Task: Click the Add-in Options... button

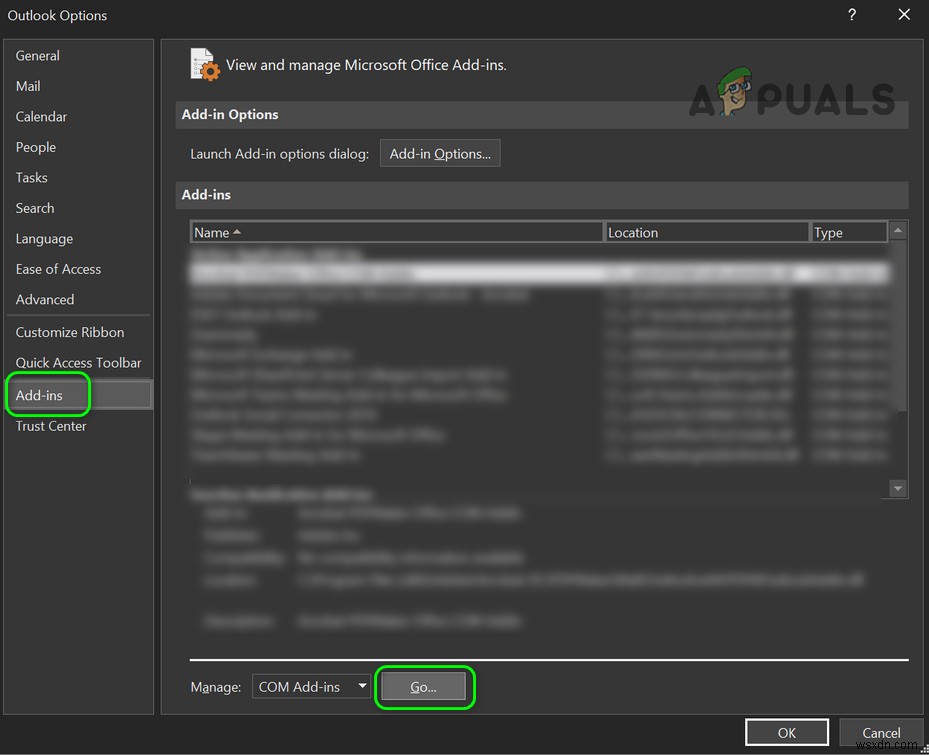Action: click(440, 153)
